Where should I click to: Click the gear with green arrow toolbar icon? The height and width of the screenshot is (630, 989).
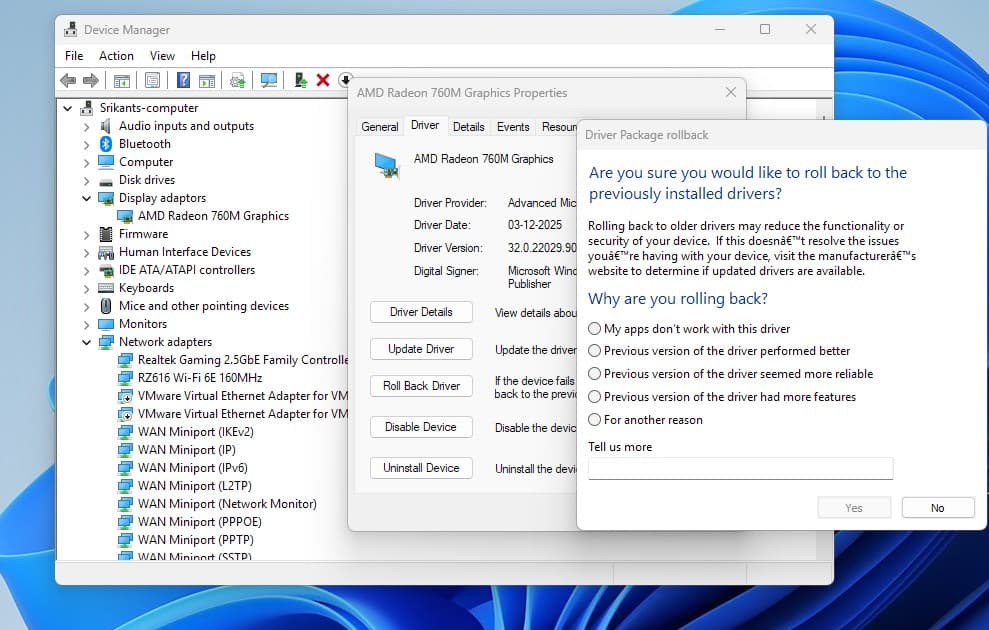(x=237, y=80)
